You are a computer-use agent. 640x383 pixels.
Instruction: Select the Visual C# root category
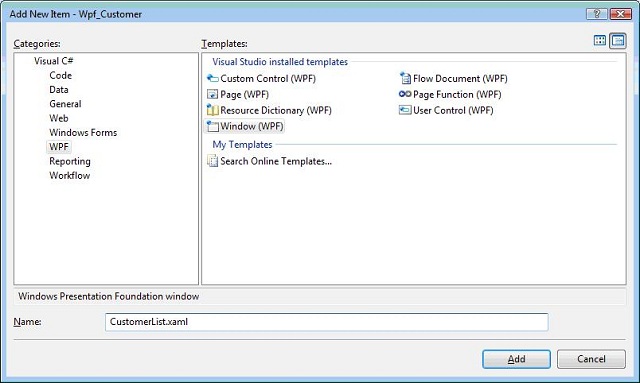[x=53, y=61]
